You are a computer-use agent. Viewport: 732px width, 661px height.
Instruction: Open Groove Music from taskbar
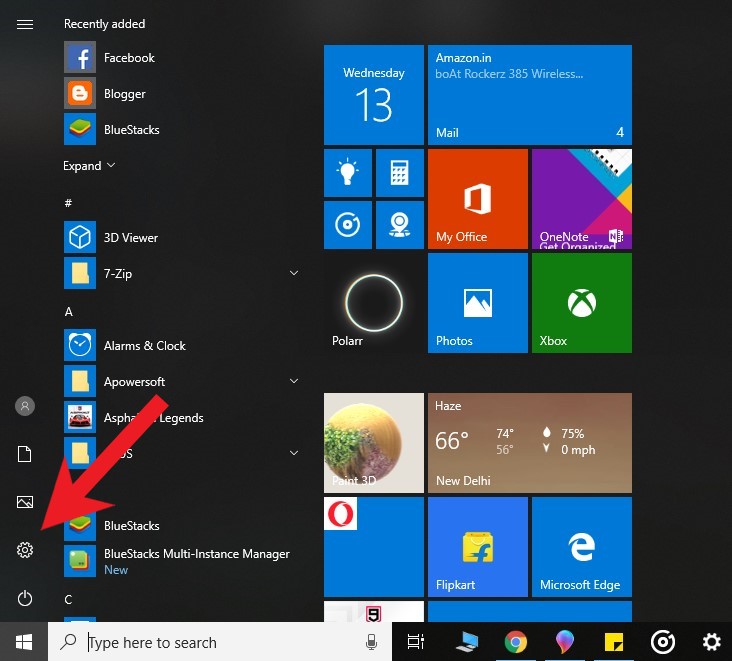click(x=663, y=642)
